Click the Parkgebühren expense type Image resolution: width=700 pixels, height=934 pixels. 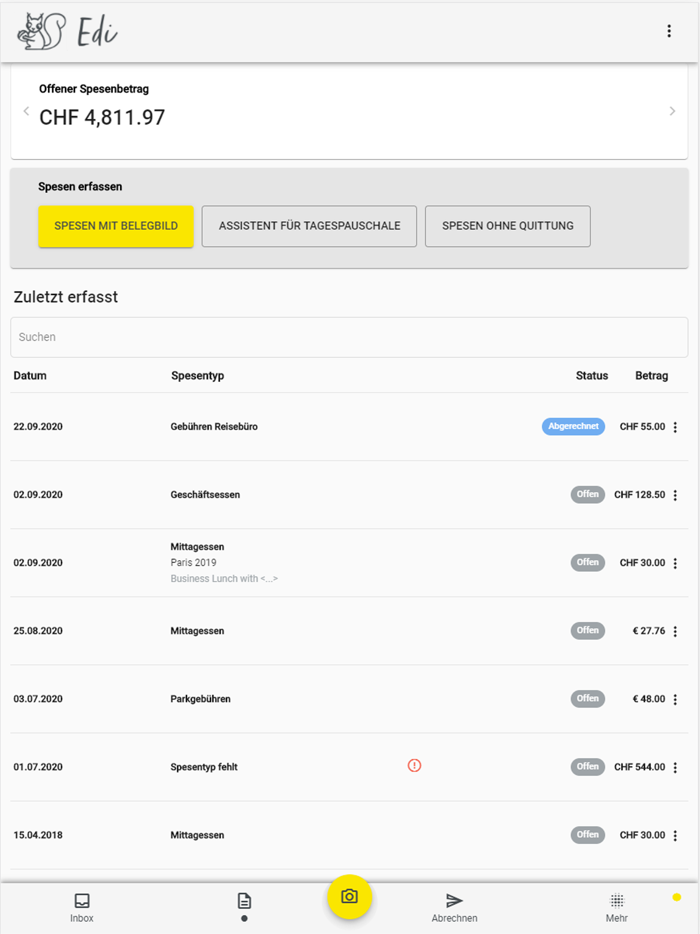(200, 699)
